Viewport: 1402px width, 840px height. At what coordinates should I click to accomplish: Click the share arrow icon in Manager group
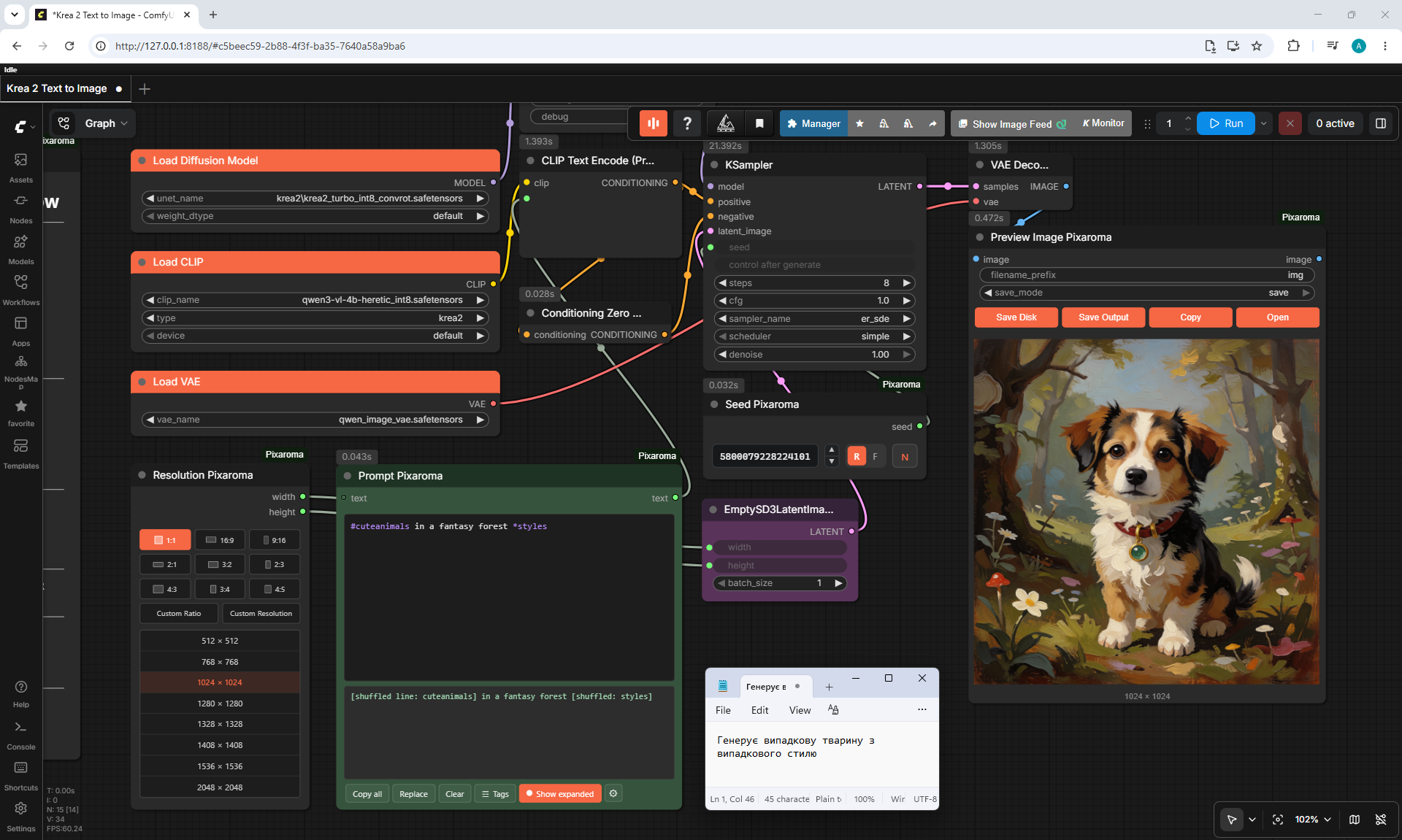click(932, 123)
